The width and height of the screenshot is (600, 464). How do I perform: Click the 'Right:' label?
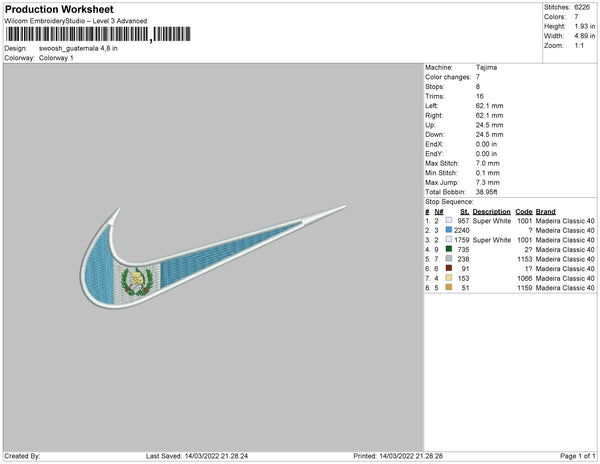click(x=434, y=116)
